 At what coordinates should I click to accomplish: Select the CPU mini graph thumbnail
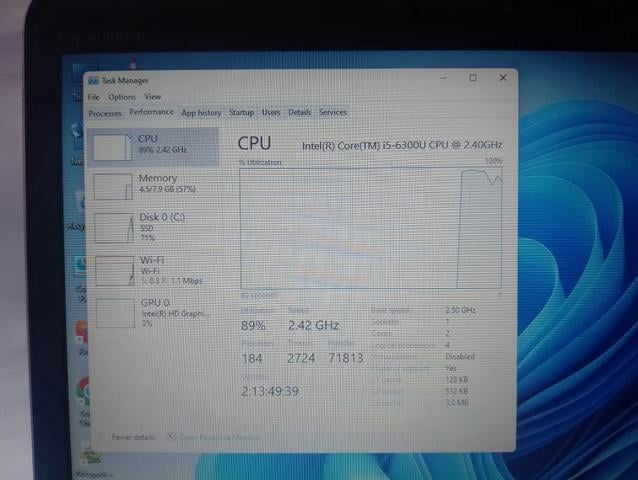[x=113, y=147]
